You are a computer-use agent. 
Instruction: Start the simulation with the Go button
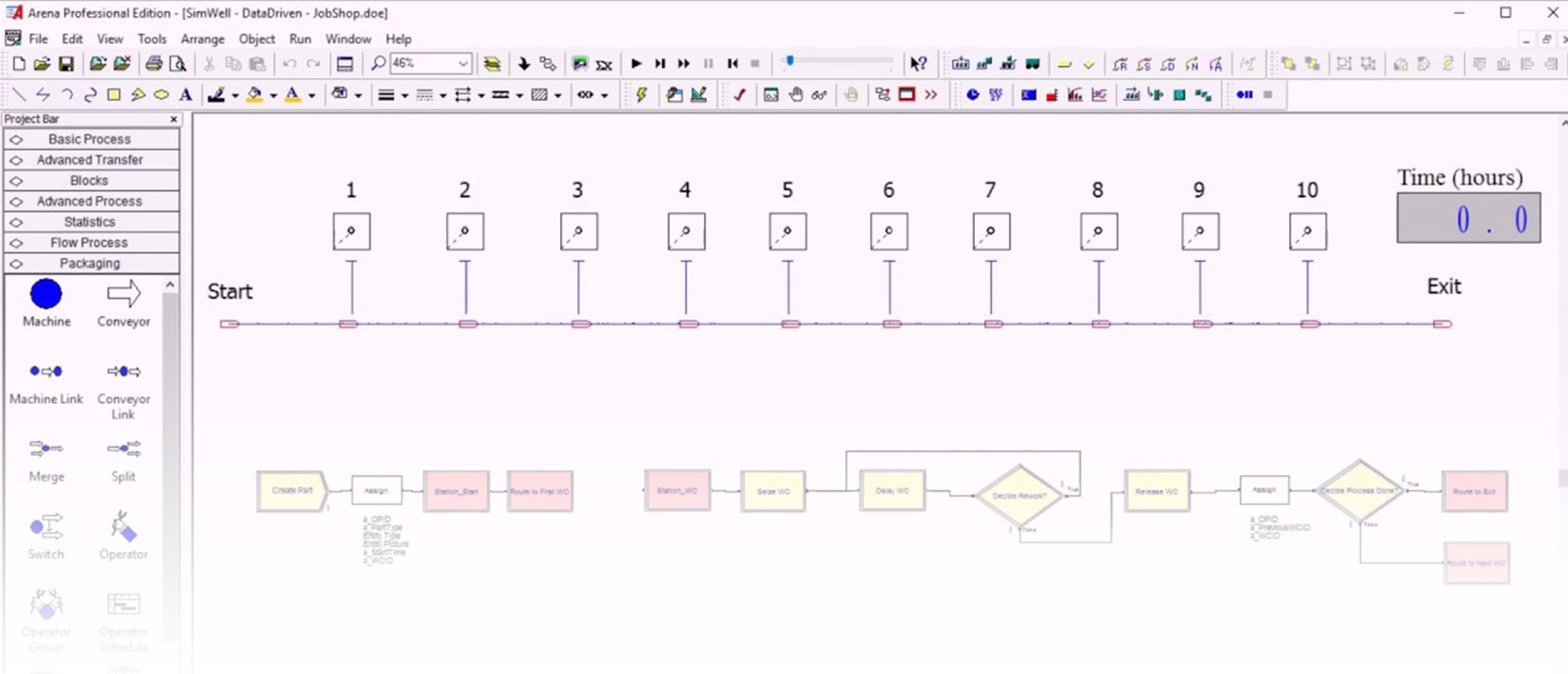pos(636,64)
